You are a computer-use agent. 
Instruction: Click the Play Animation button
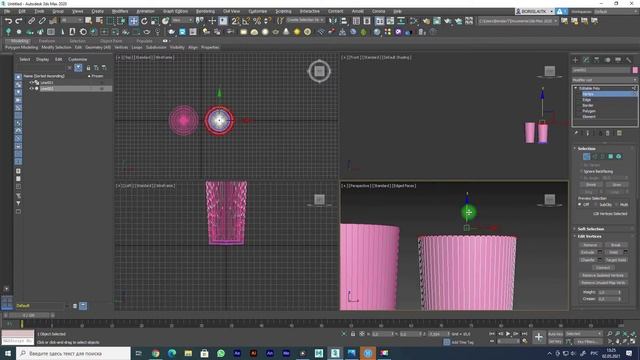pos(508,334)
